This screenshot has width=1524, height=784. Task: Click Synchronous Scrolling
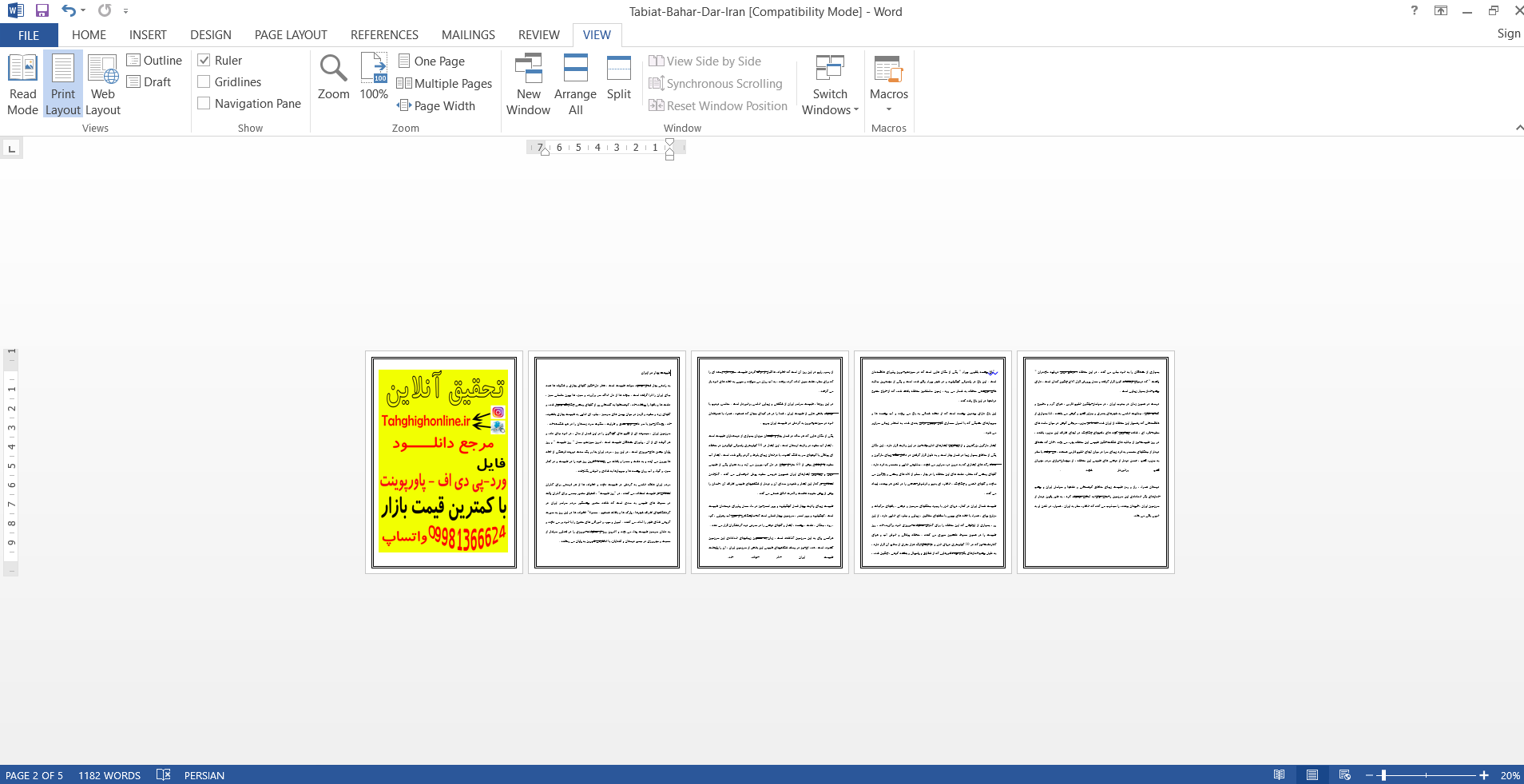[716, 84]
